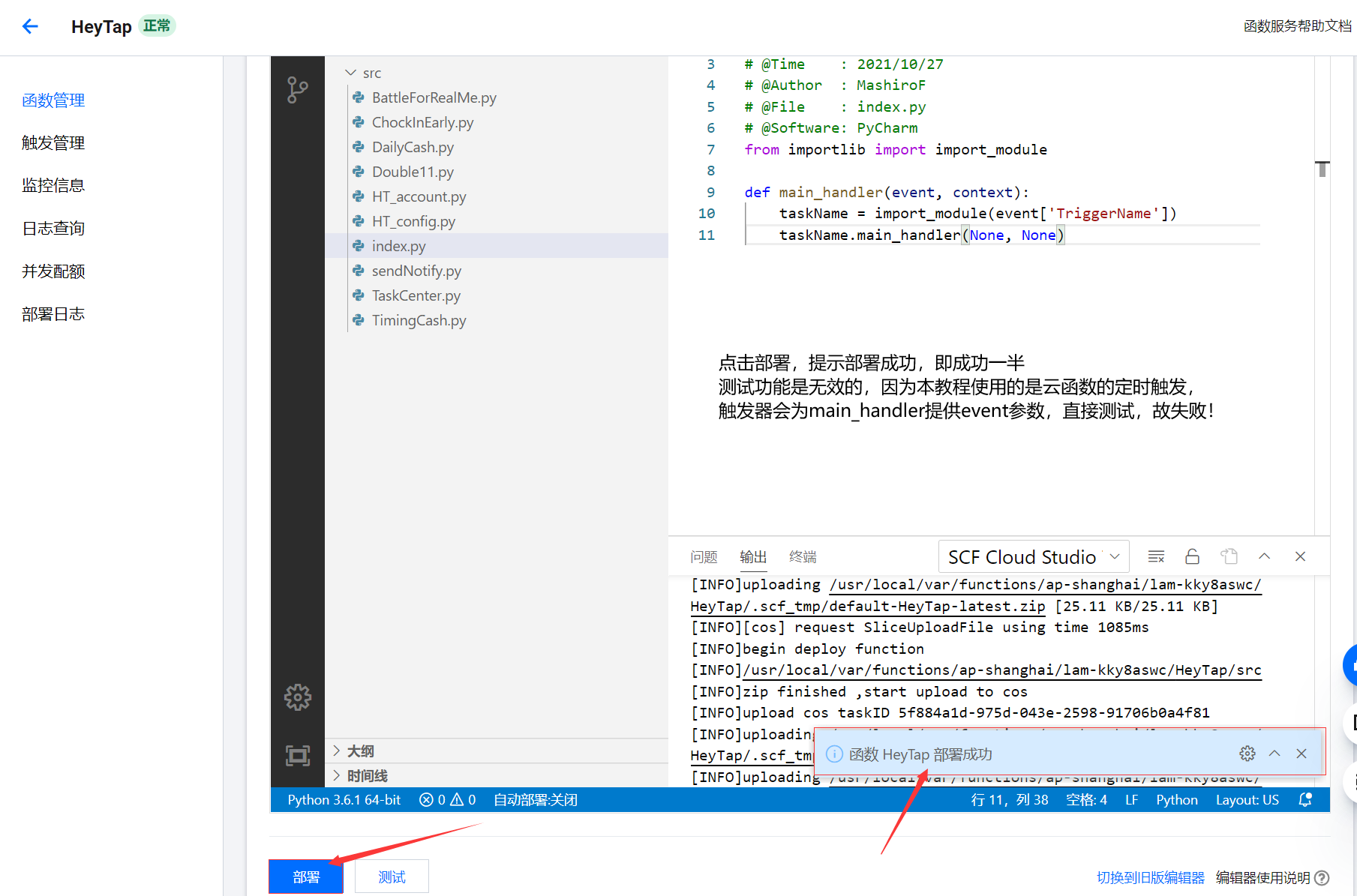Open the SCF Cloud Studio output channel dropdown
The image size is (1357, 896).
[1034, 557]
